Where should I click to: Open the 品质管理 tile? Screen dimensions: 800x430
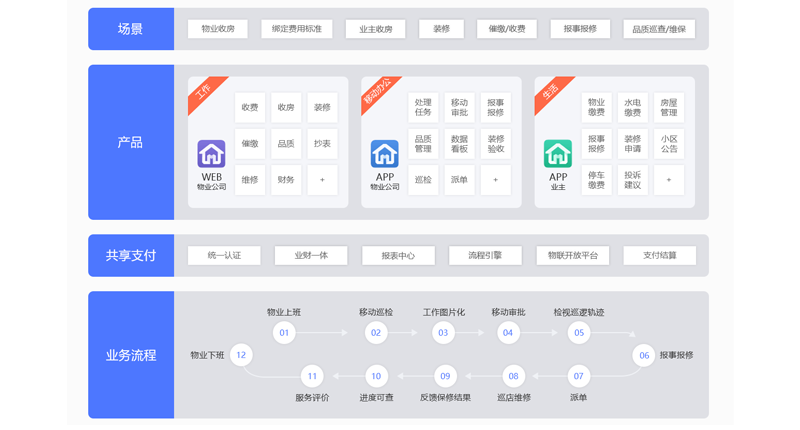point(423,143)
